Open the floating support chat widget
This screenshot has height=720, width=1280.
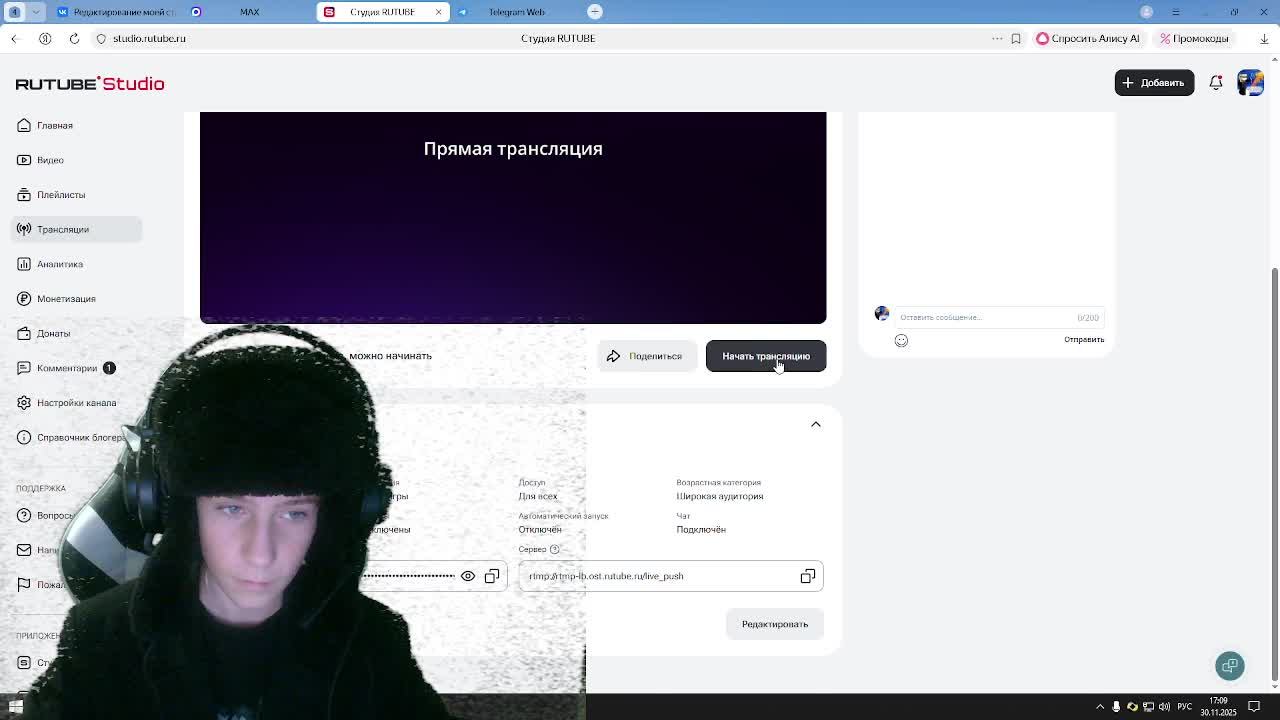[1230, 666]
